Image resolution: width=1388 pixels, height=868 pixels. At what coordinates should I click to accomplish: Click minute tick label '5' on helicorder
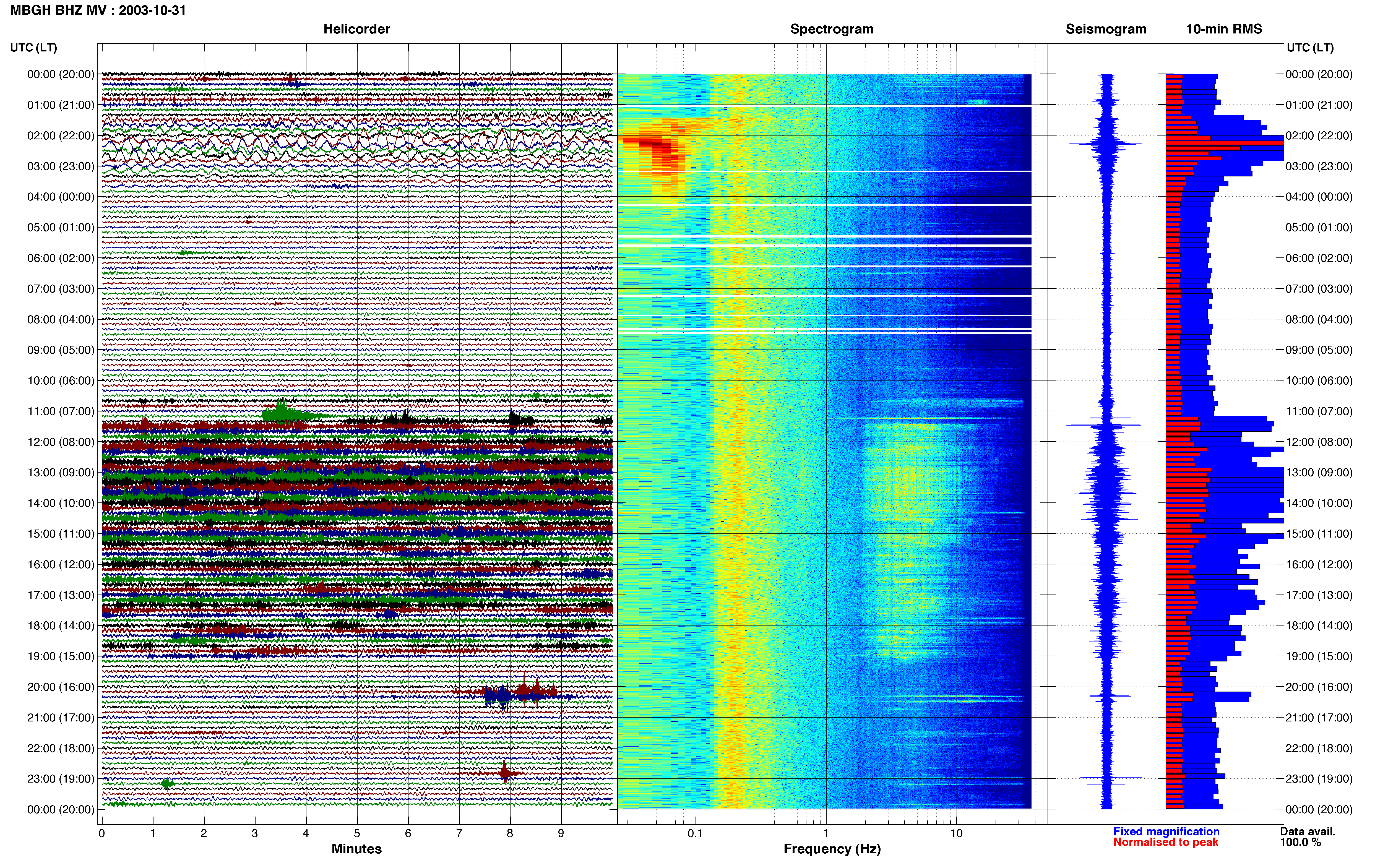pos(357,833)
